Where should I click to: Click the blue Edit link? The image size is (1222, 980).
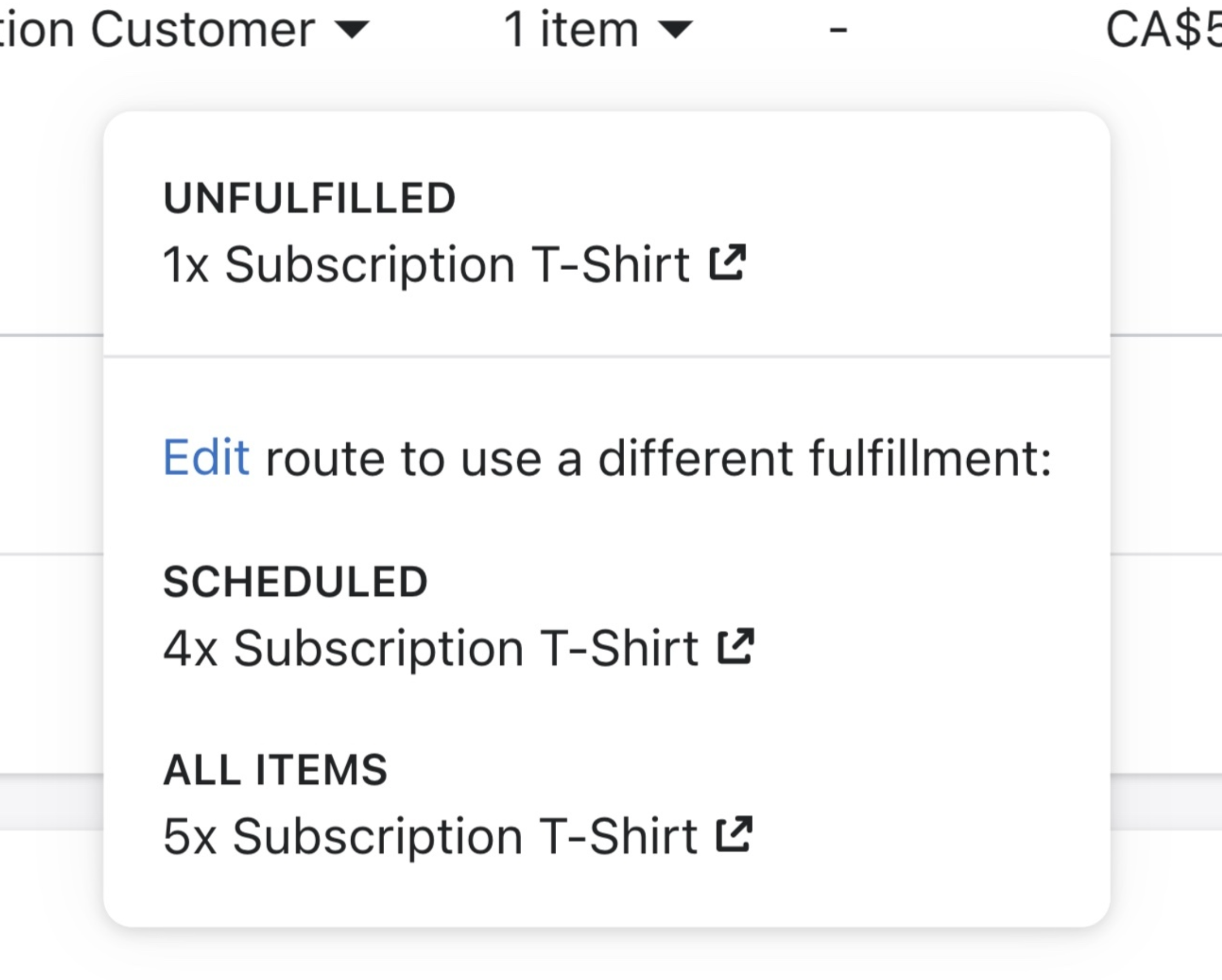pyautogui.click(x=205, y=458)
